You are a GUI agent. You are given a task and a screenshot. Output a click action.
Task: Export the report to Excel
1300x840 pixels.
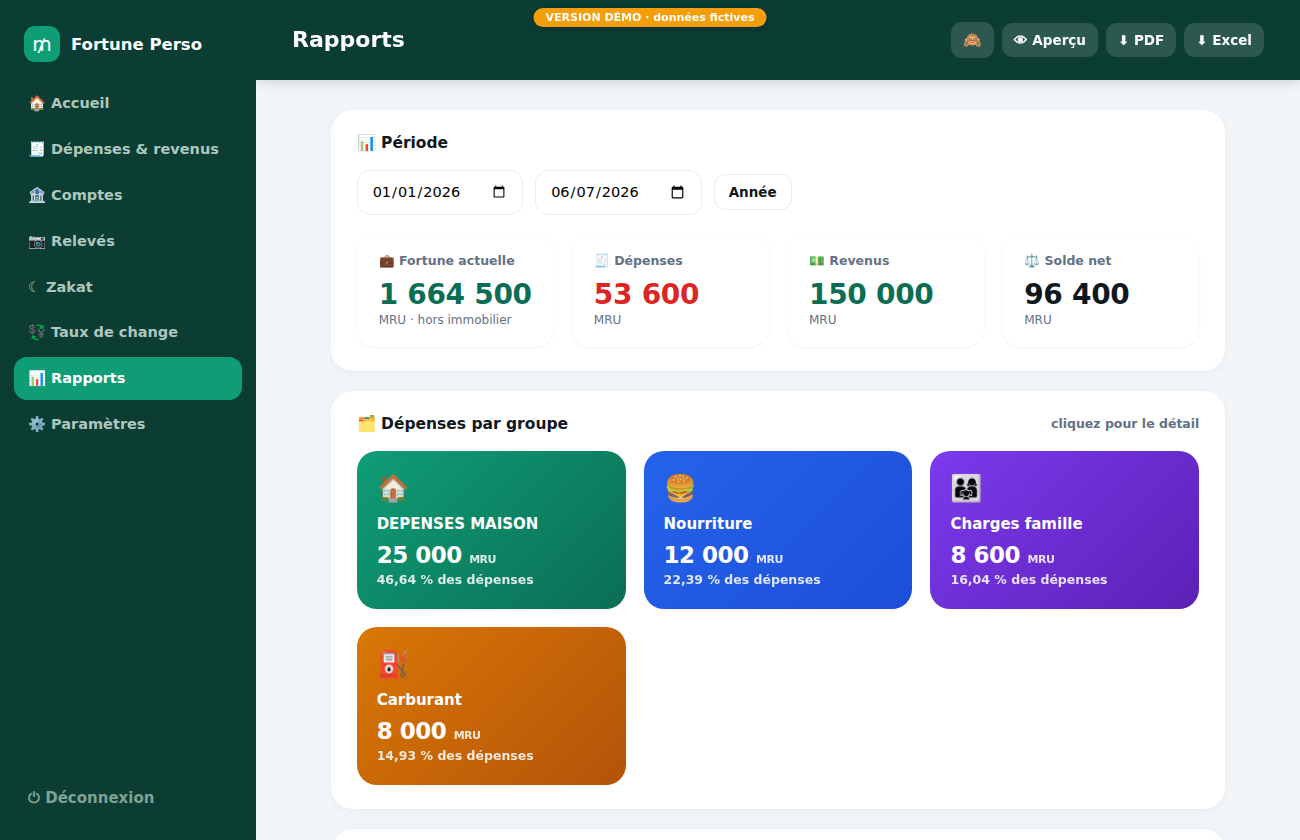coord(1224,40)
